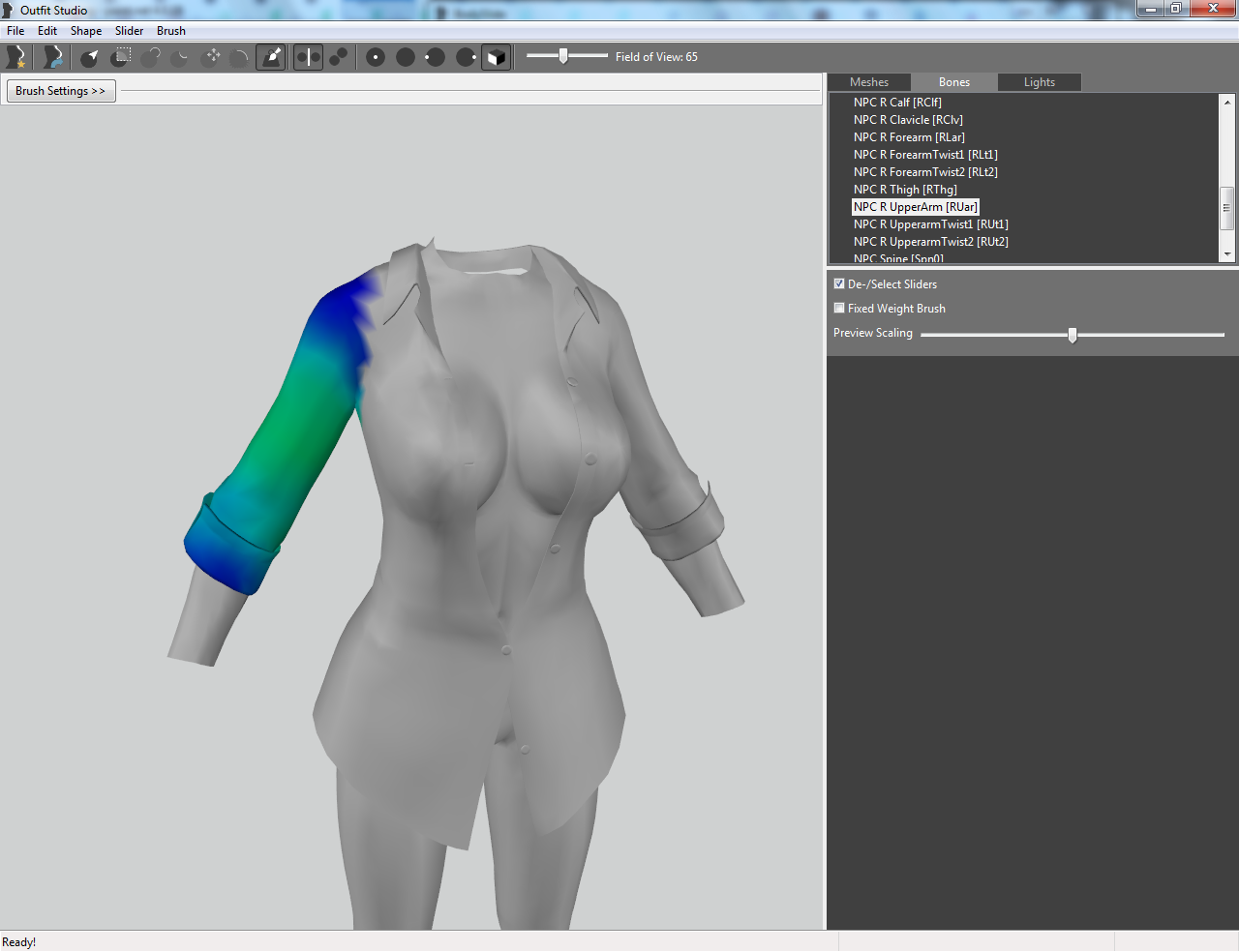Click the solid circle view toolbar icon
This screenshot has width=1239, height=952.
tap(406, 57)
